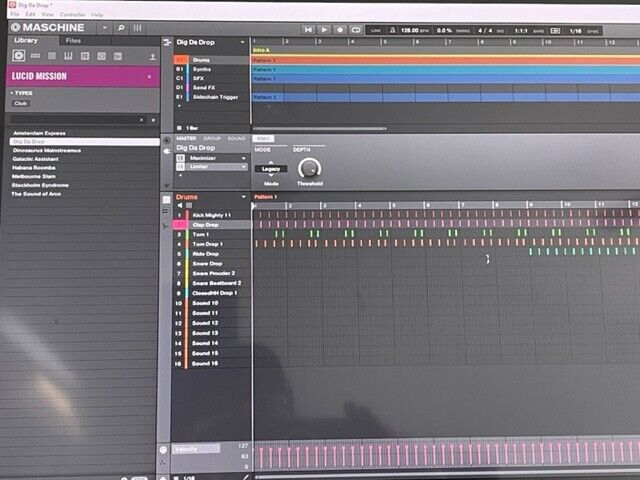Click the user content icon in browser

point(153,56)
